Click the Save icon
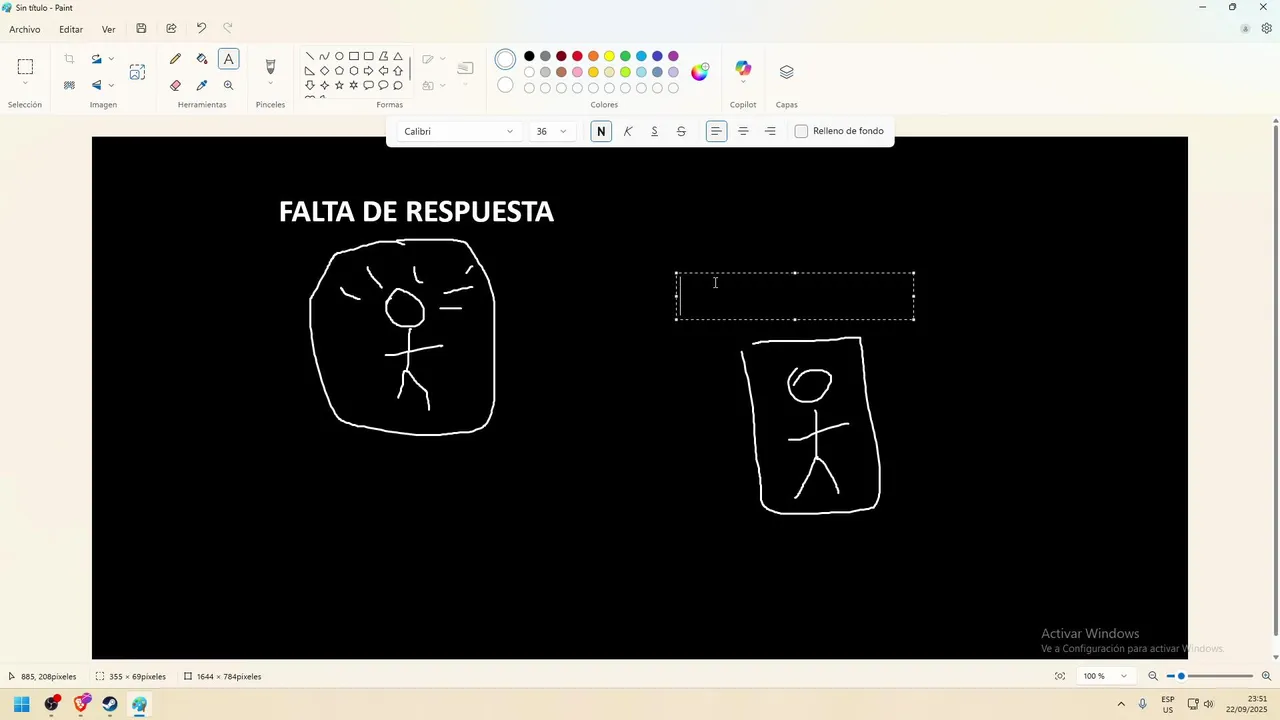 pyautogui.click(x=141, y=29)
